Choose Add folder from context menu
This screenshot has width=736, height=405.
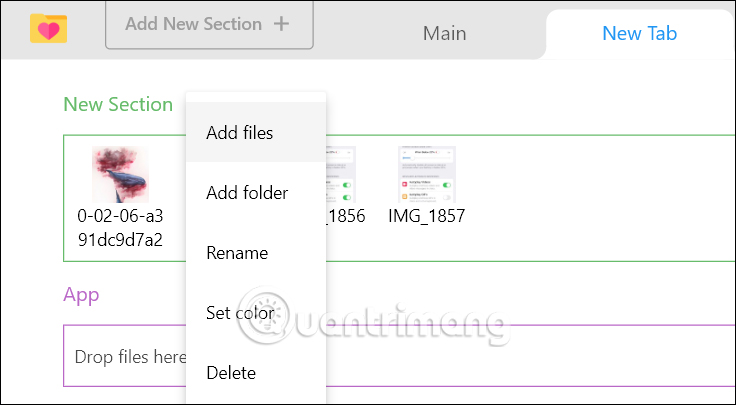click(x=247, y=193)
